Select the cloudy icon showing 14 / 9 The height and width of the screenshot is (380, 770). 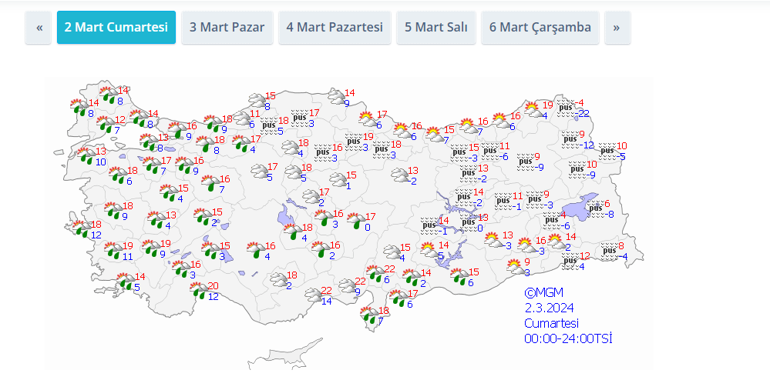(x=337, y=96)
